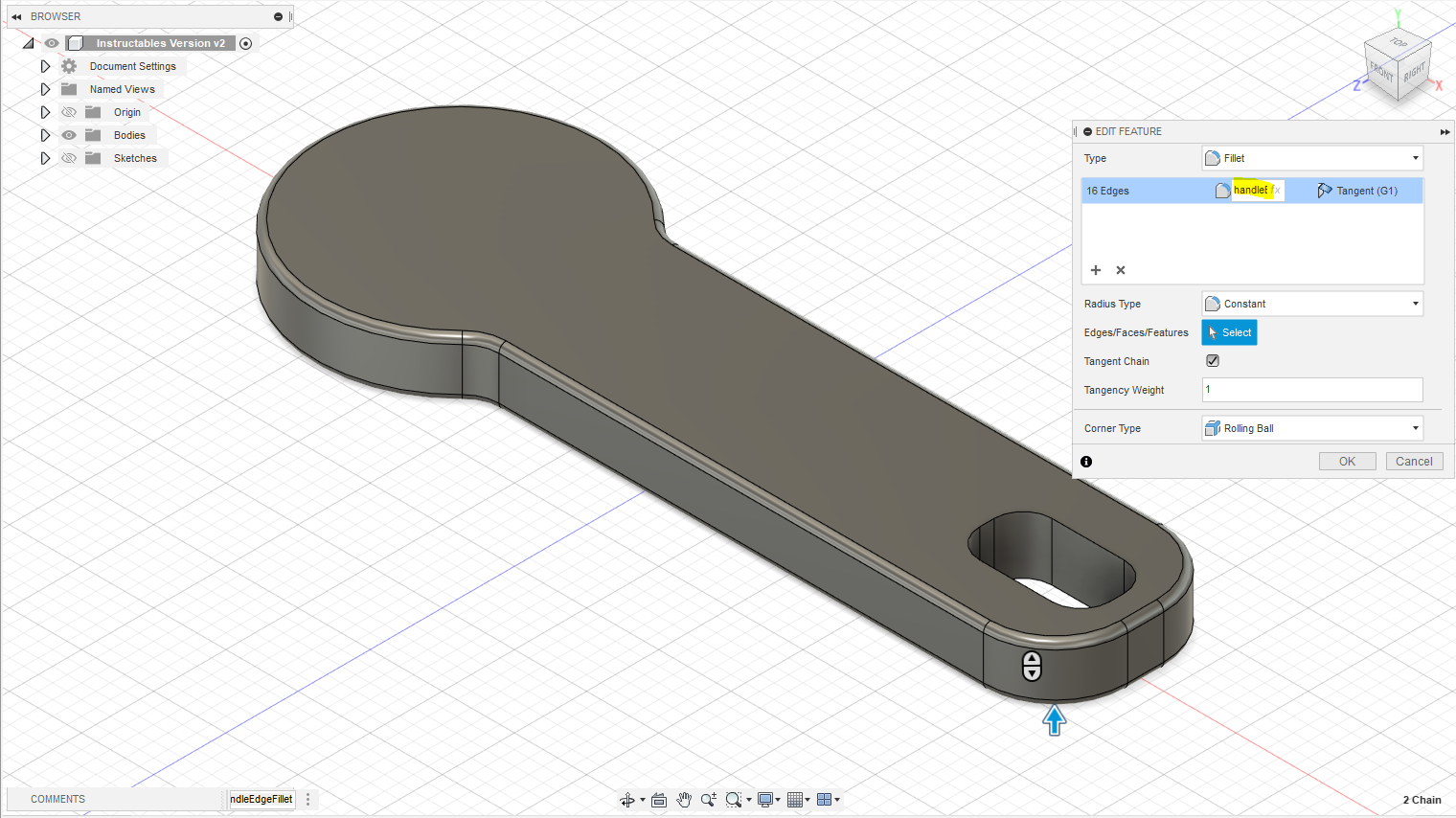Click the Look At tool icon
1456x818 pixels.
(658, 799)
